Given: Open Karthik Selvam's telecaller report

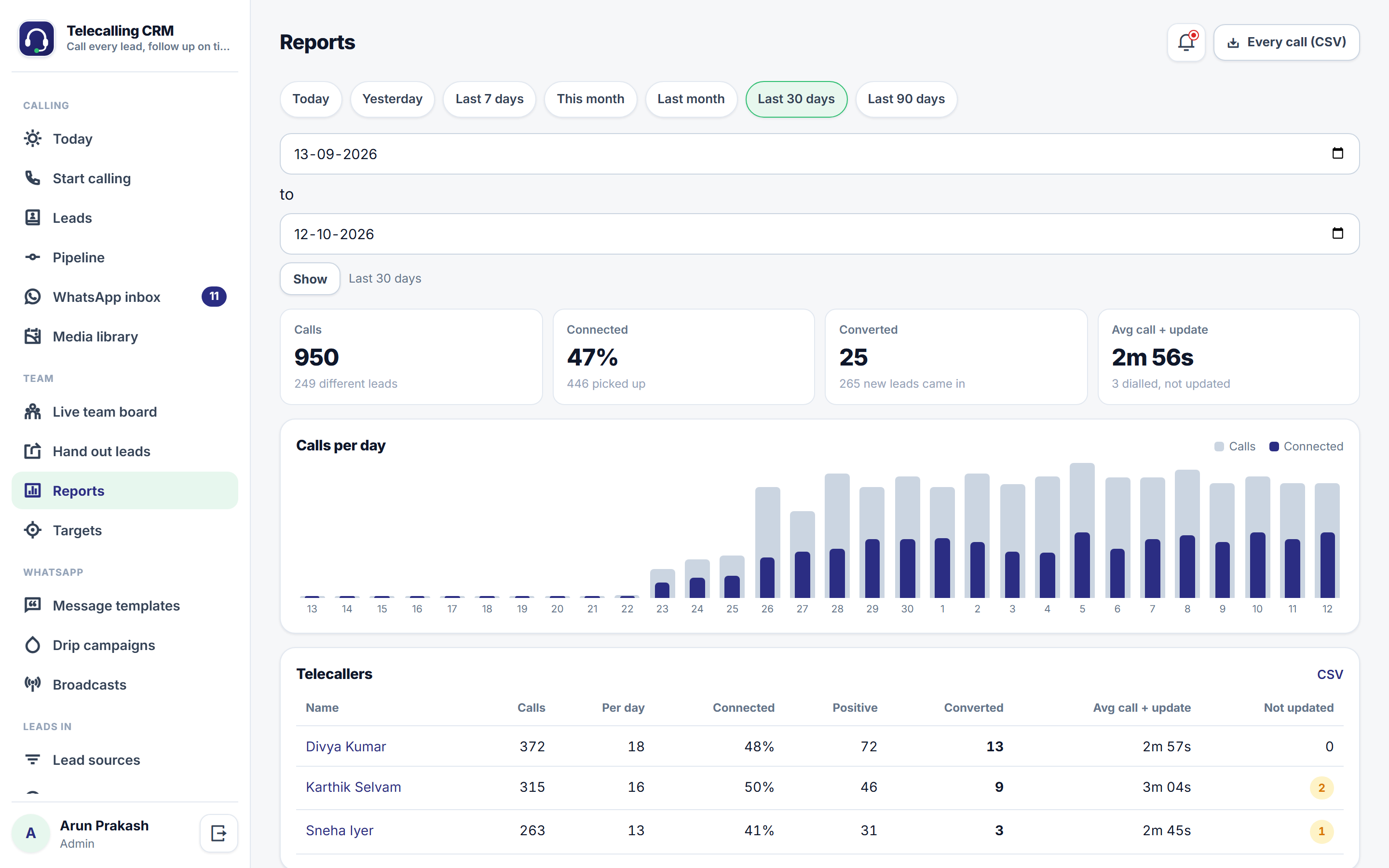Looking at the screenshot, I should [x=353, y=787].
